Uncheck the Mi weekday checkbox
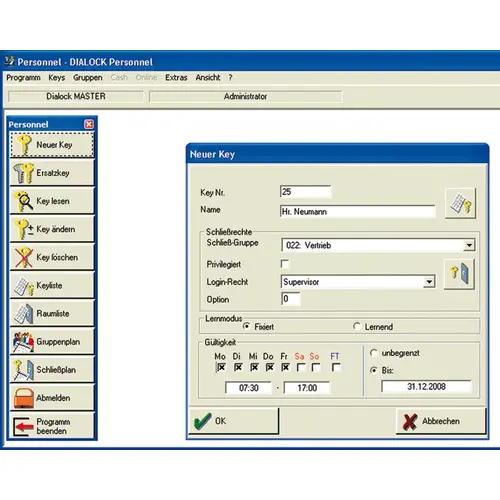The height and width of the screenshot is (500, 500). click(x=254, y=367)
